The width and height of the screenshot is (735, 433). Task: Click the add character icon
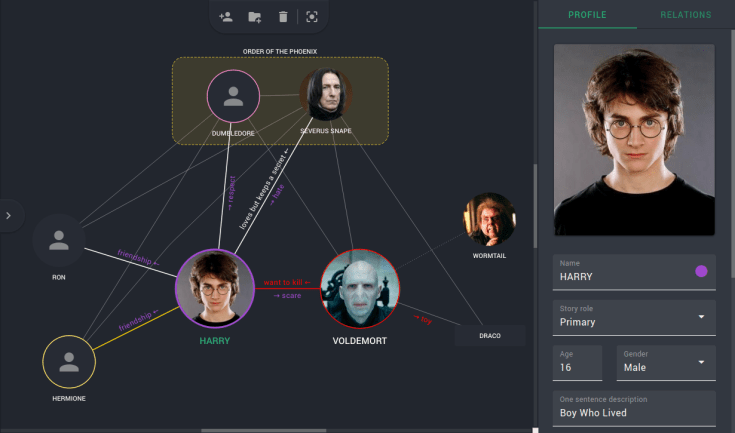[226, 16]
